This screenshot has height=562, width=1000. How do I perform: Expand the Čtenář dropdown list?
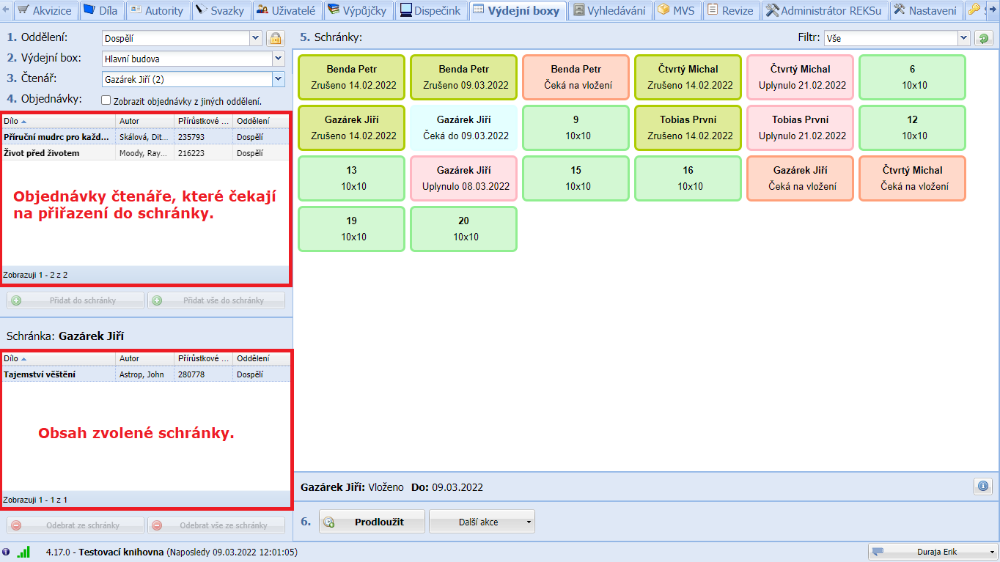[x=277, y=78]
